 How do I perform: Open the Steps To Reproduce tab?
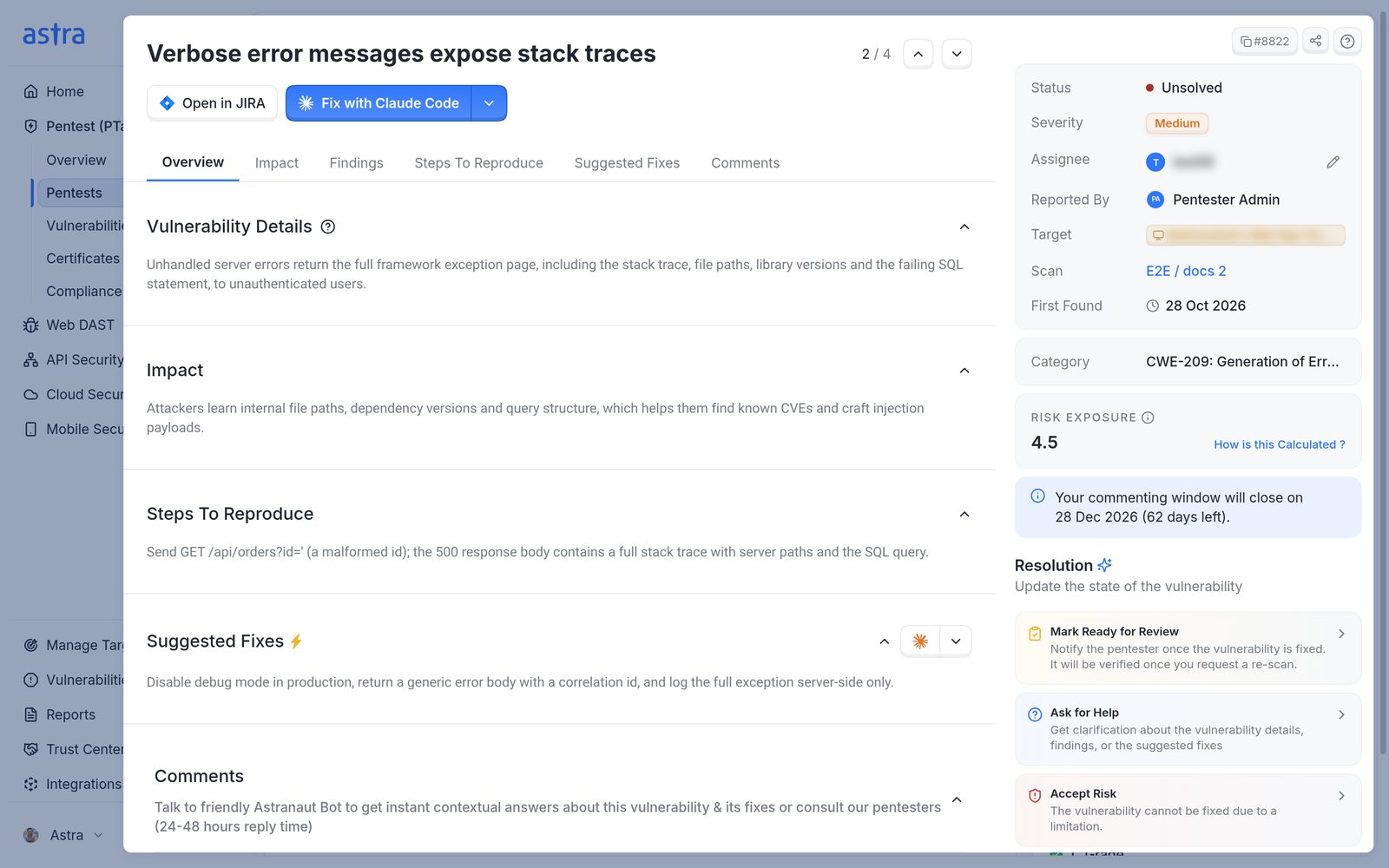click(478, 163)
